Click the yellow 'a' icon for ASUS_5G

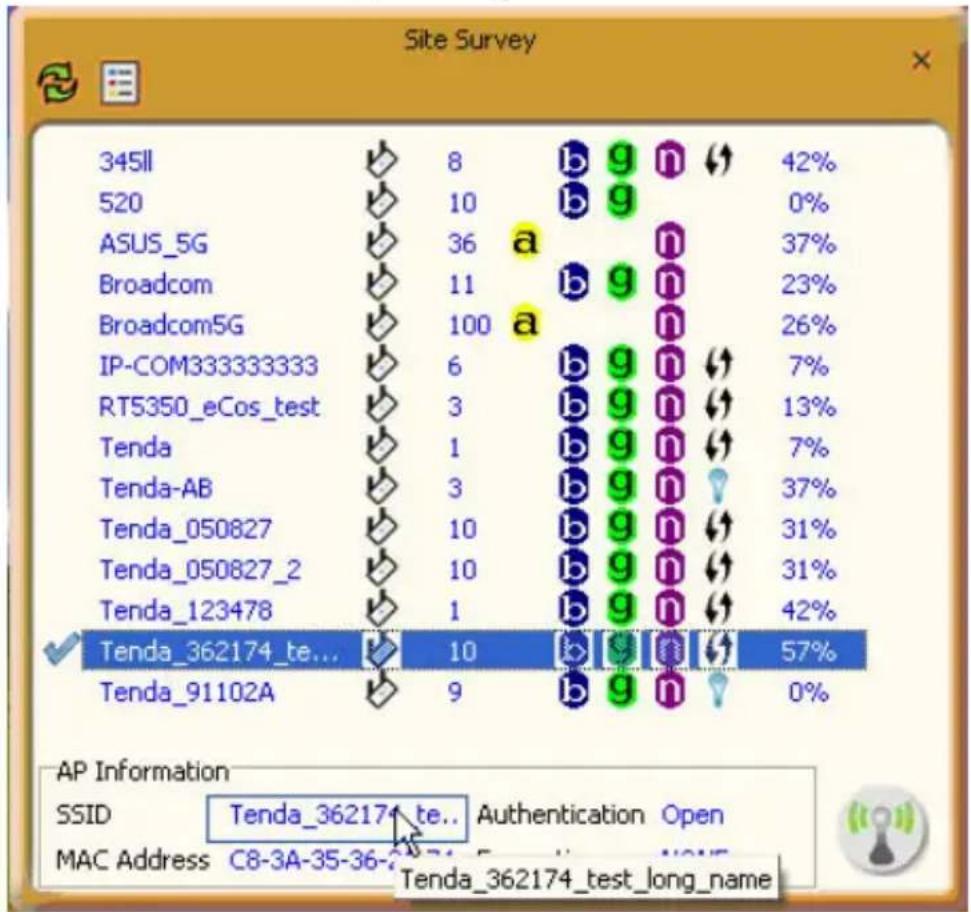(525, 241)
